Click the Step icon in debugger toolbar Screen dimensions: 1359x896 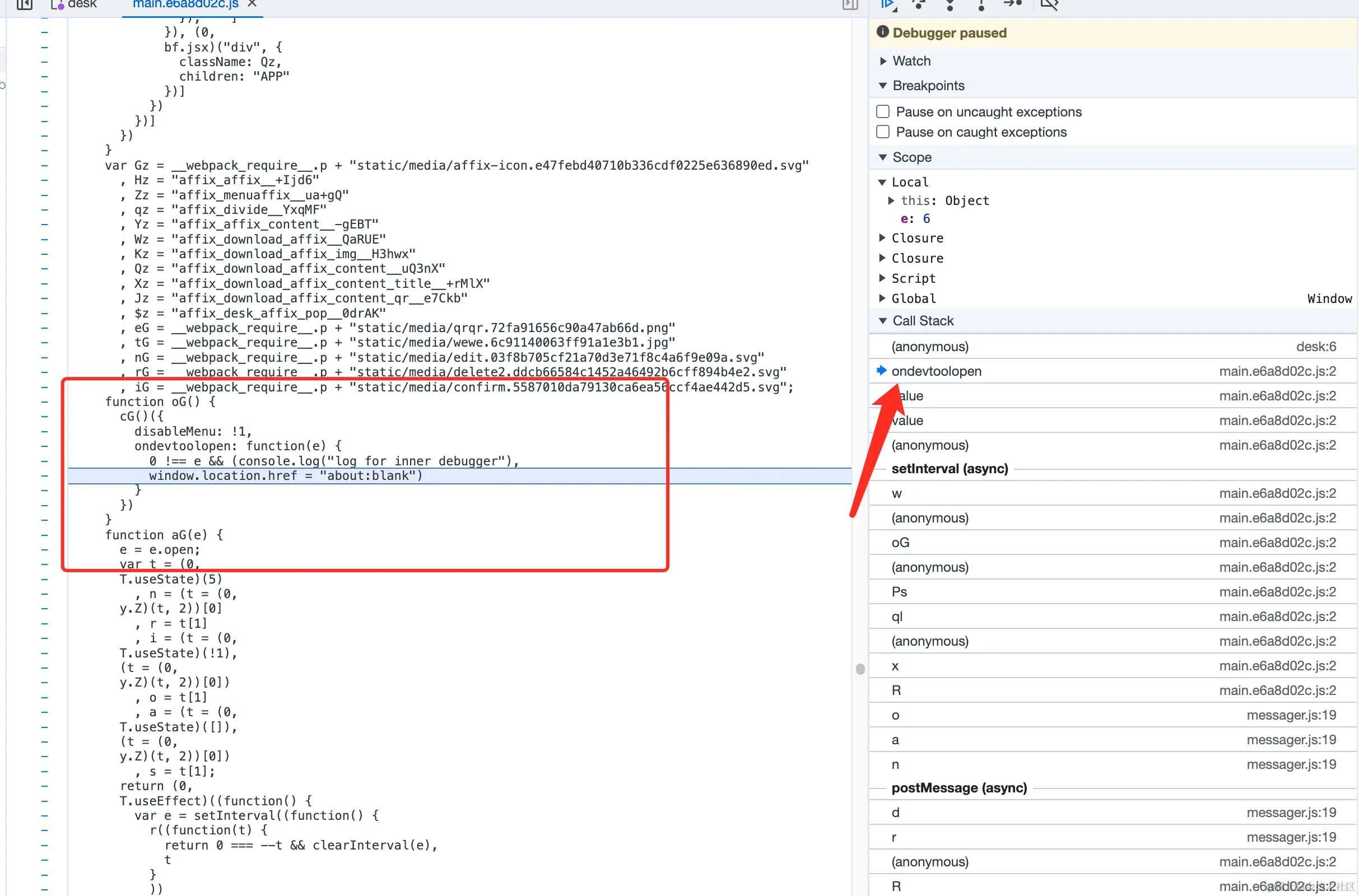[x=1013, y=4]
